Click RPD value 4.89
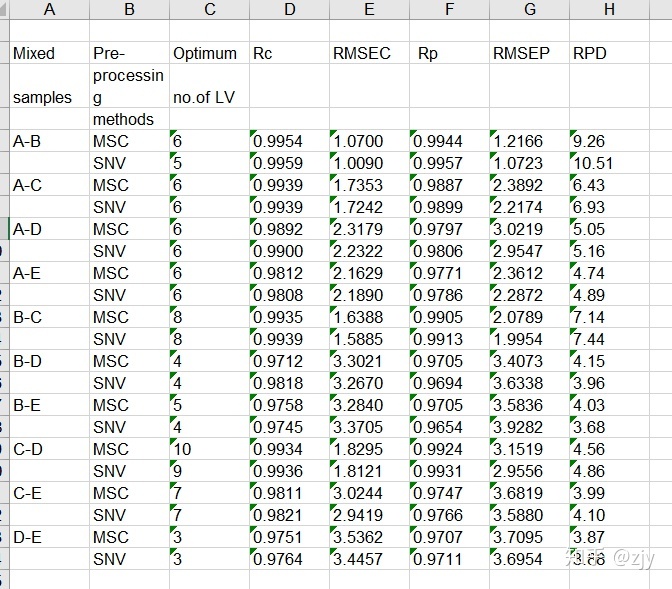 [609, 295]
